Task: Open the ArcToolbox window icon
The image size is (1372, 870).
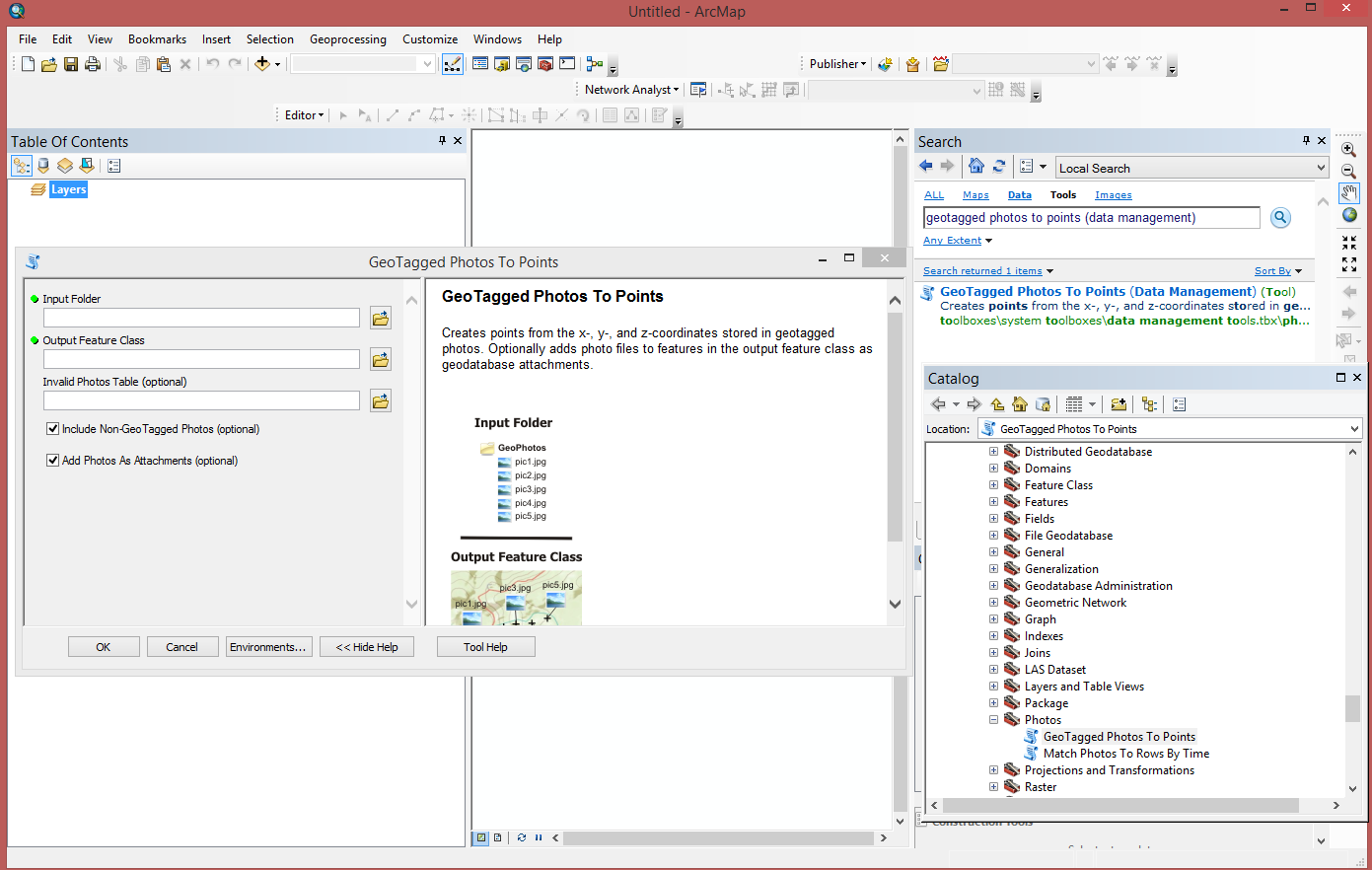Action: (x=545, y=64)
